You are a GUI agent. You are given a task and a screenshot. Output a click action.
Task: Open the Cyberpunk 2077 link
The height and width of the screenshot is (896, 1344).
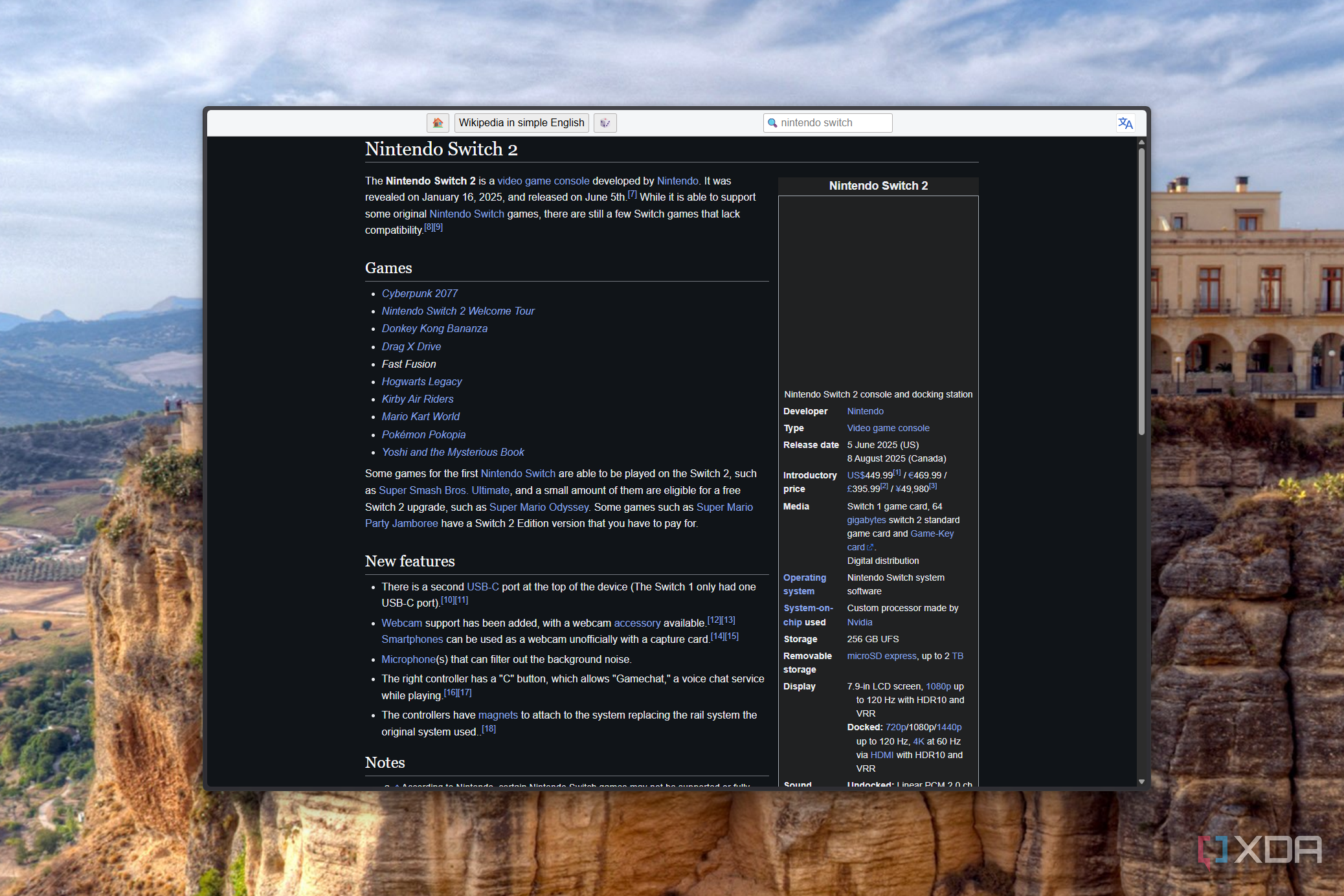point(420,293)
